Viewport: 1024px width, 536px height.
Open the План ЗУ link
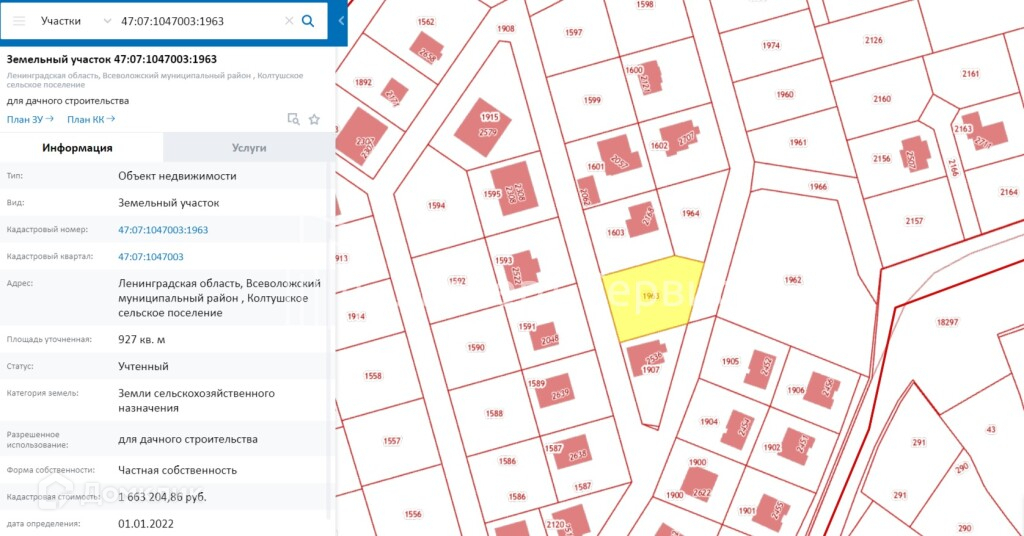click(x=30, y=119)
